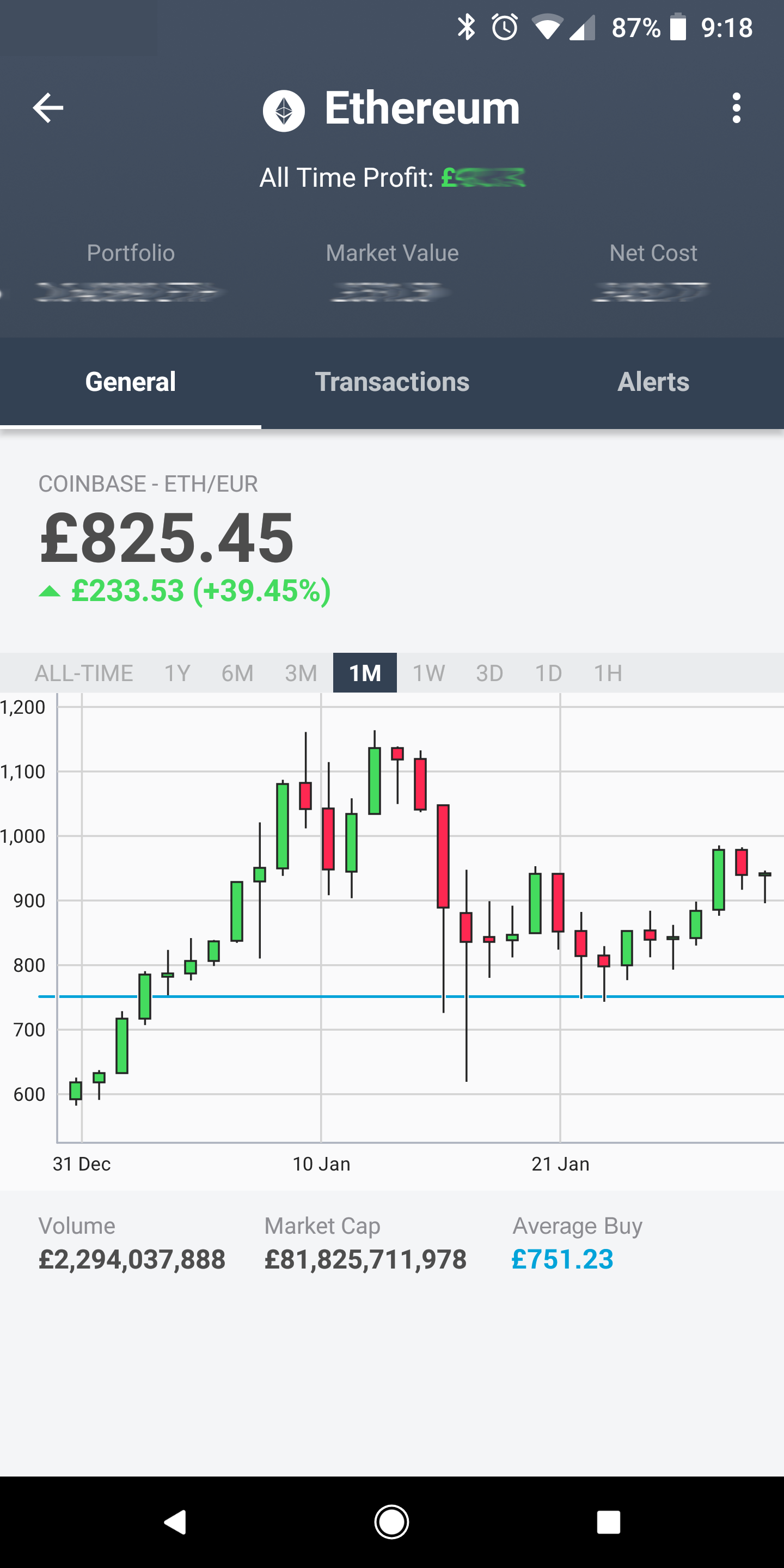
Task: Switch to the Transactions tab
Action: pyautogui.click(x=392, y=382)
